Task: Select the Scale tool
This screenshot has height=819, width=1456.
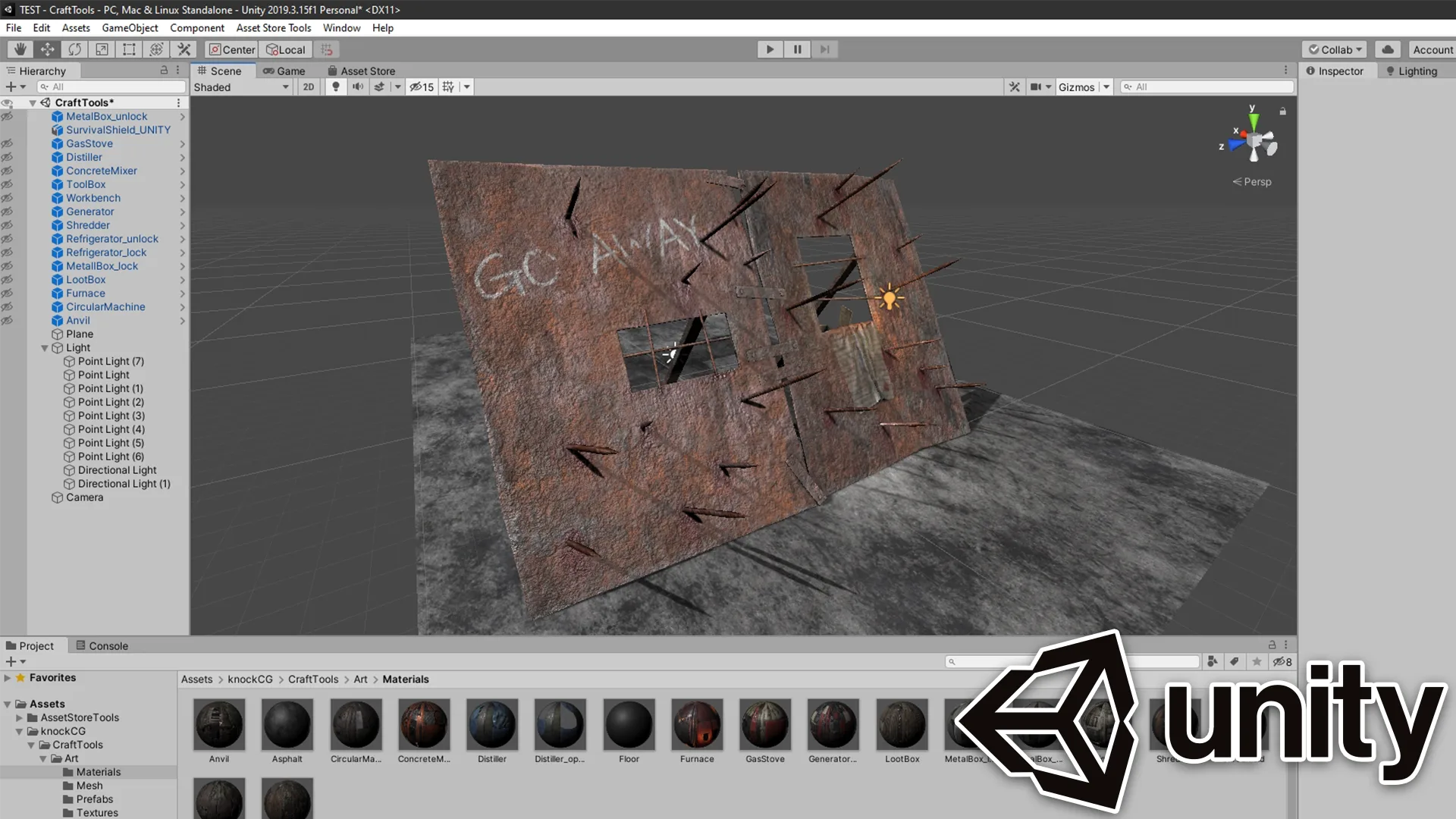Action: [102, 49]
